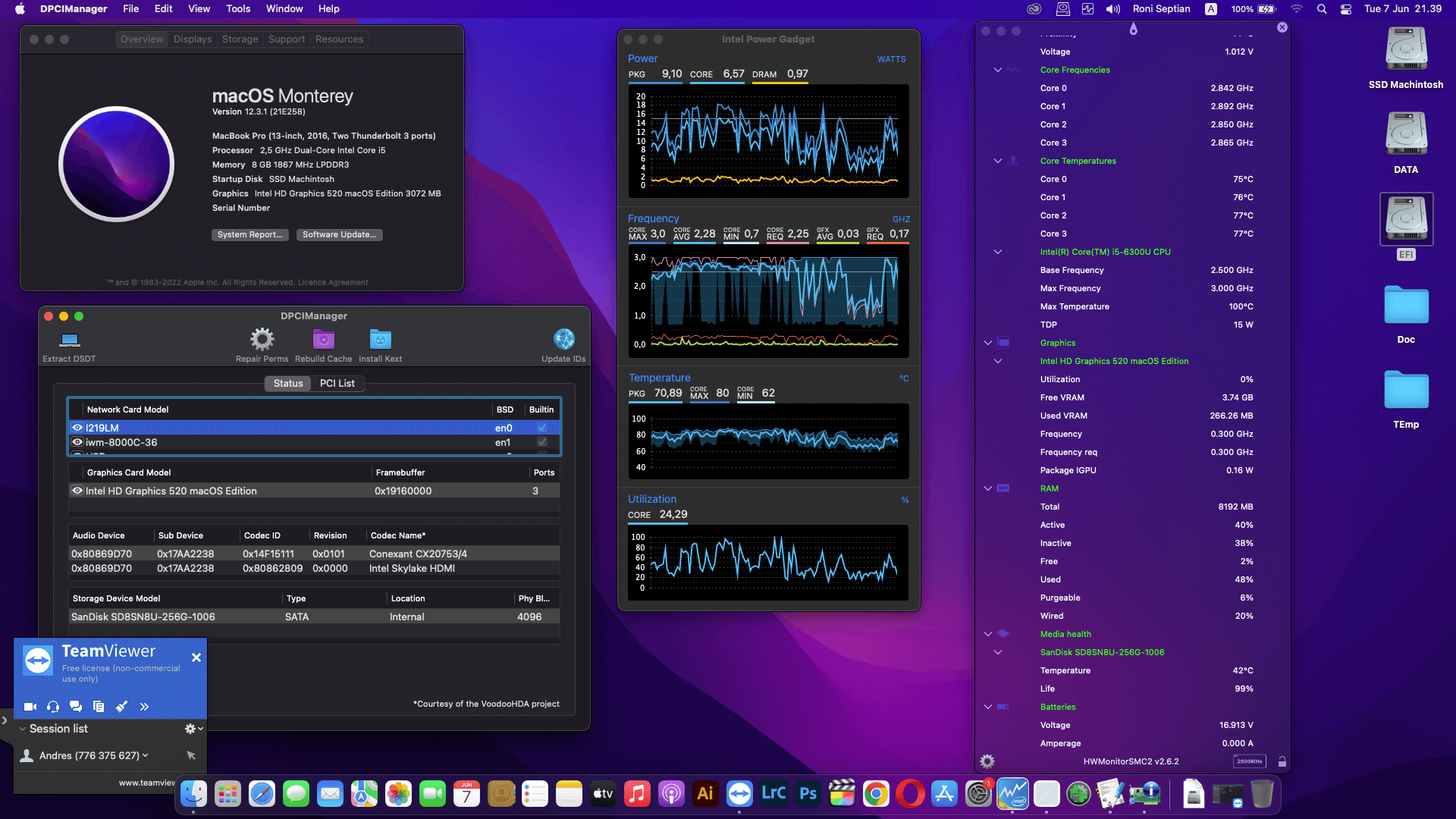Open HWMonitorSMC2 settings gear icon
The image size is (1456, 819).
click(987, 761)
